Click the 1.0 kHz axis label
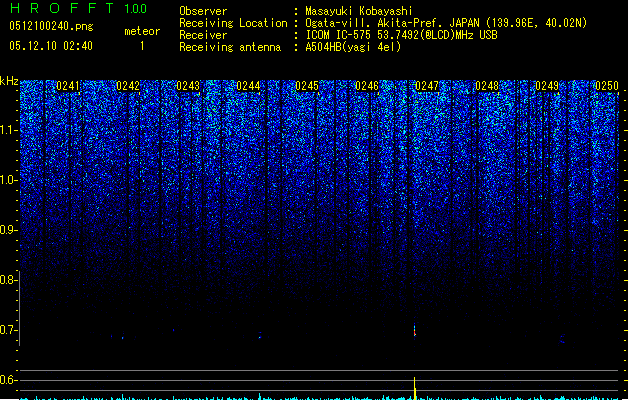 (8, 180)
